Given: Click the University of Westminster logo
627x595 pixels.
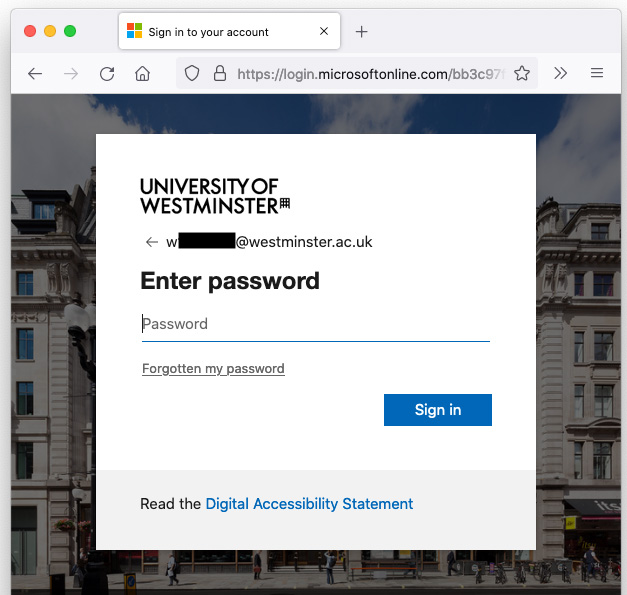Looking at the screenshot, I should coord(215,196).
